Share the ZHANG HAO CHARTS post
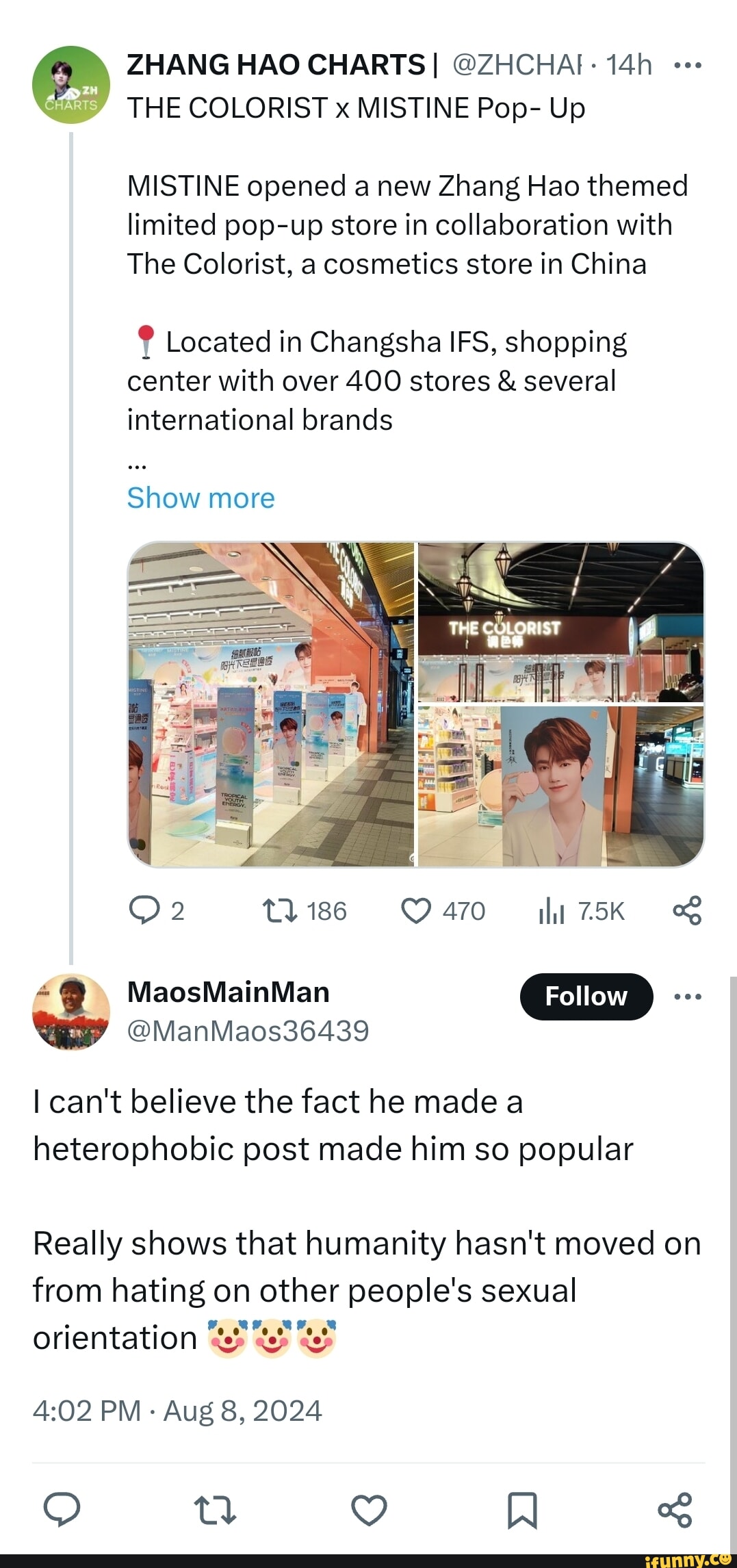Viewport: 737px width, 1568px height. [687, 911]
